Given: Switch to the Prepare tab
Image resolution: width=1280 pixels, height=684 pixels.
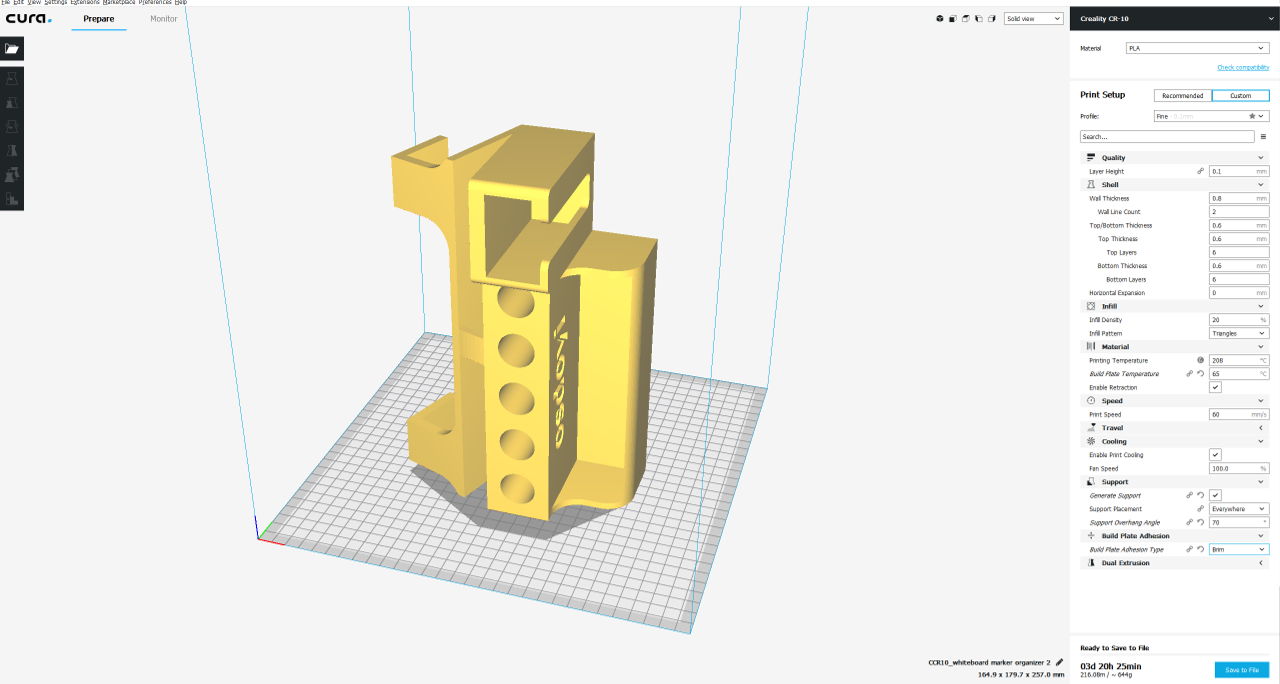Looking at the screenshot, I should pos(99,19).
